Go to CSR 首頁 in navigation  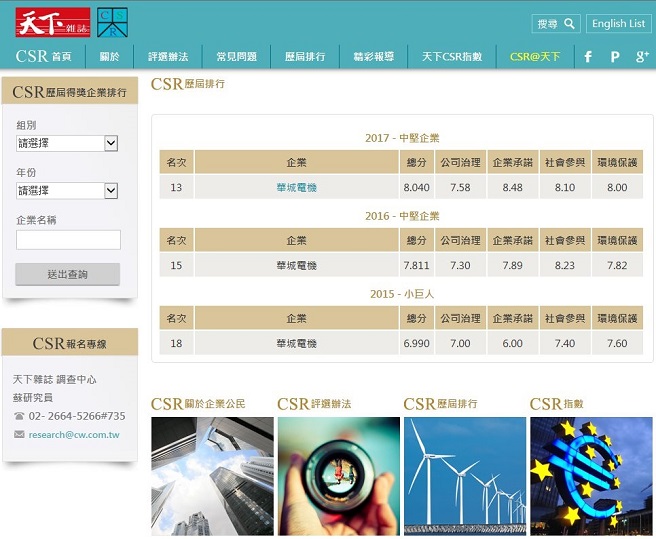click(x=44, y=56)
